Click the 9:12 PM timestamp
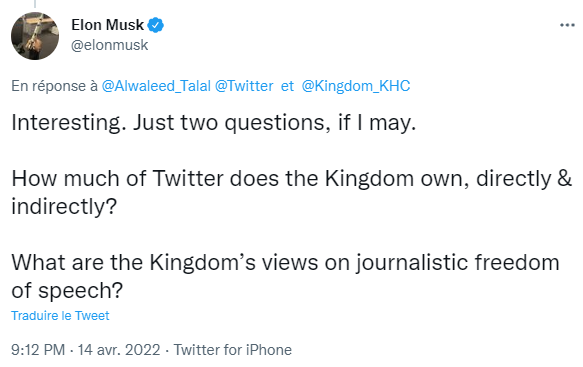This screenshot has width=583, height=367. (x=38, y=350)
